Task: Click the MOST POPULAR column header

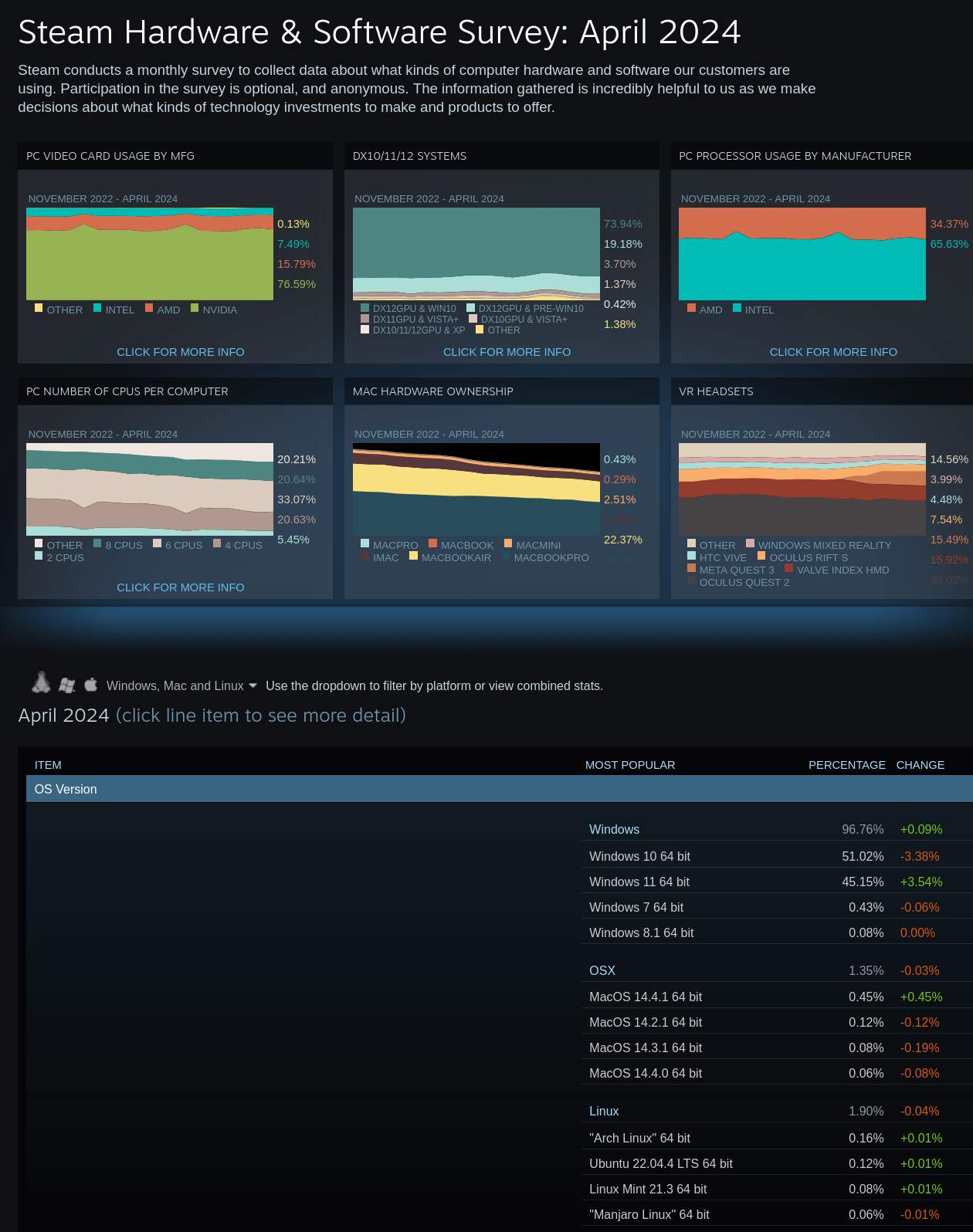Action: [630, 765]
